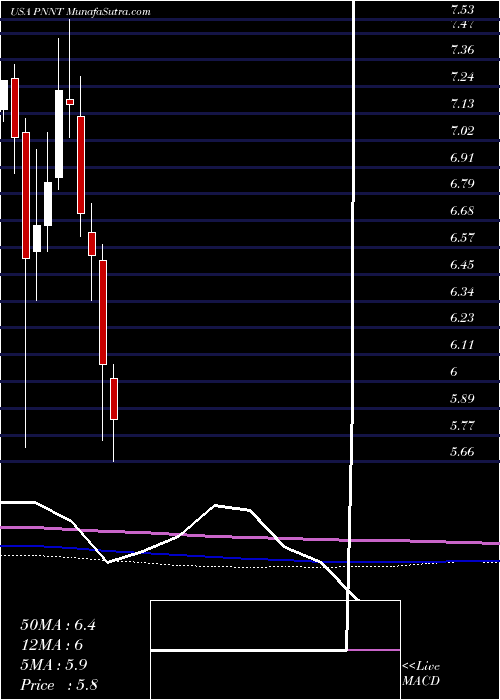
Task: Click the 6.68 price axis label
Action: tap(461, 211)
